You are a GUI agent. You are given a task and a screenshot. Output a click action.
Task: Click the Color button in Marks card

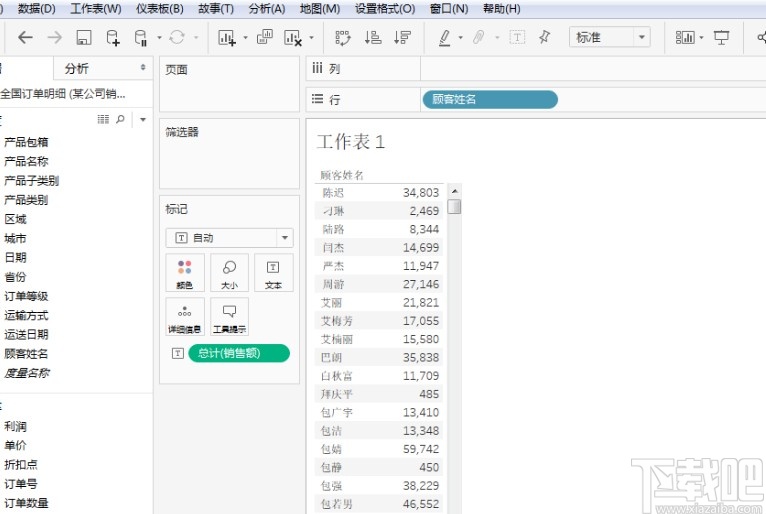coord(185,273)
